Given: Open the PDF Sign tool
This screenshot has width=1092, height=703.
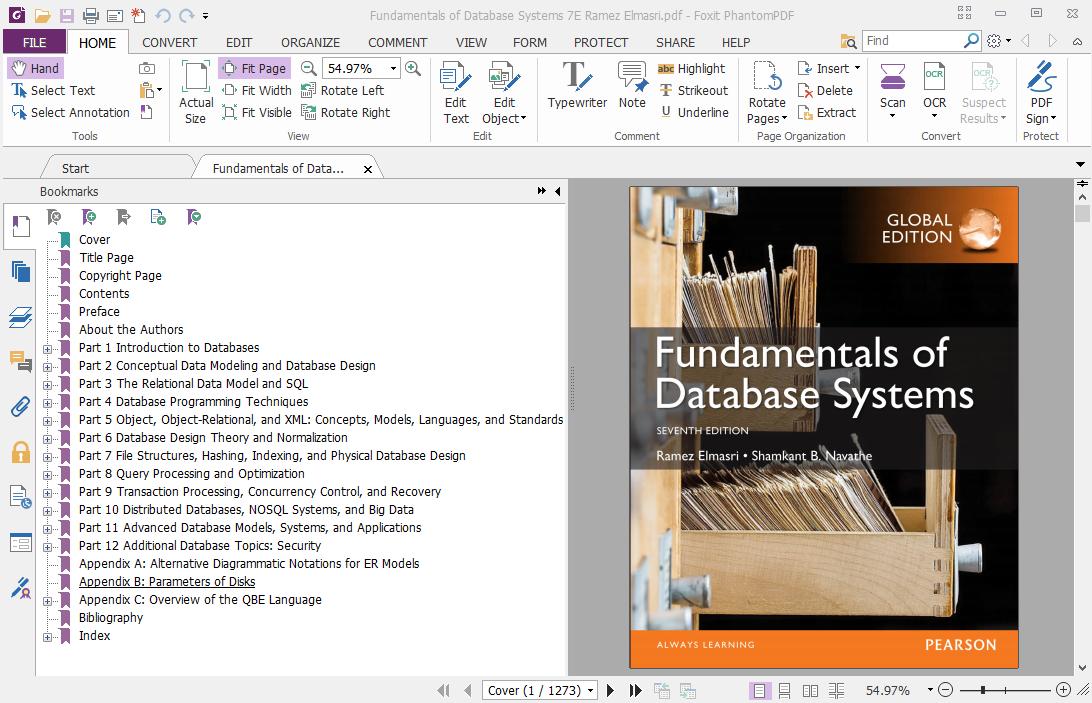Looking at the screenshot, I should [x=1041, y=93].
